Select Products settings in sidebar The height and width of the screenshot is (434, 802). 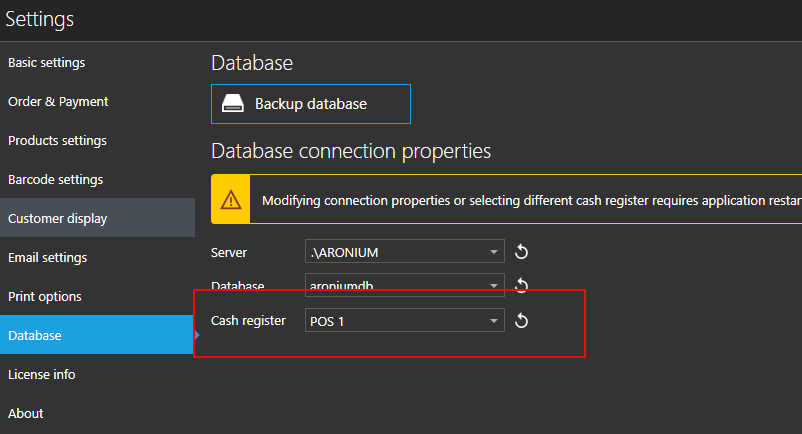tap(57, 141)
